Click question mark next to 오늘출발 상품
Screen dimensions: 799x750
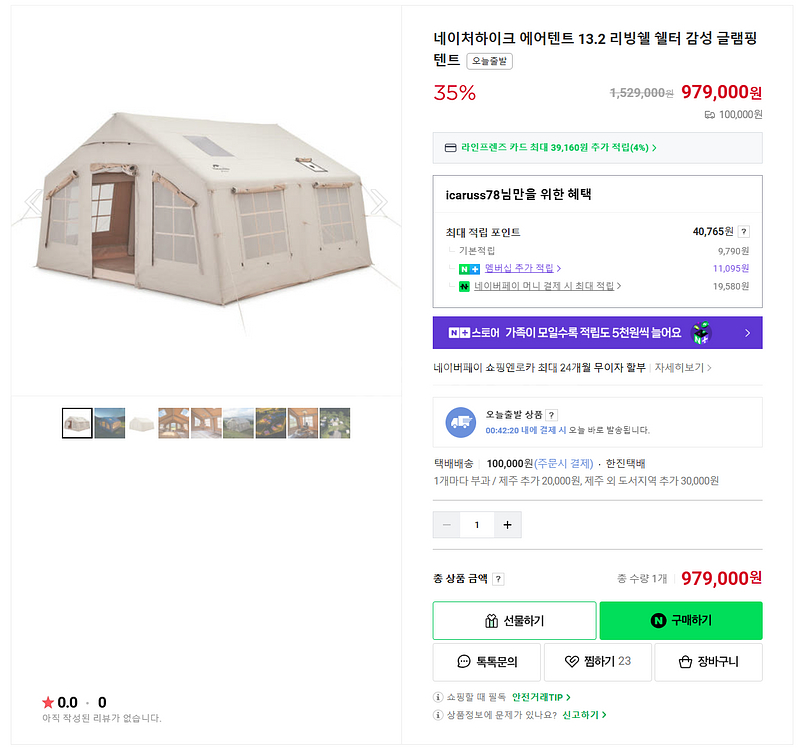pos(551,415)
